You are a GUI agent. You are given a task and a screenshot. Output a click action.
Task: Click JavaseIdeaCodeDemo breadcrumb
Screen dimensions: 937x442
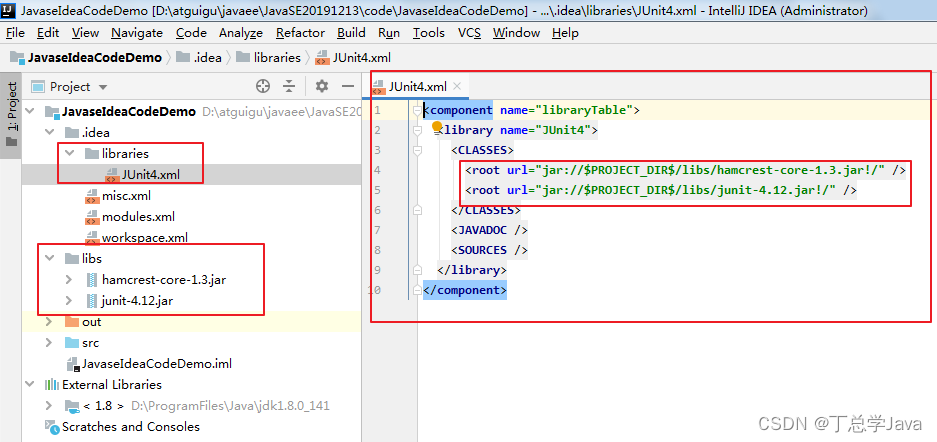tap(87, 58)
